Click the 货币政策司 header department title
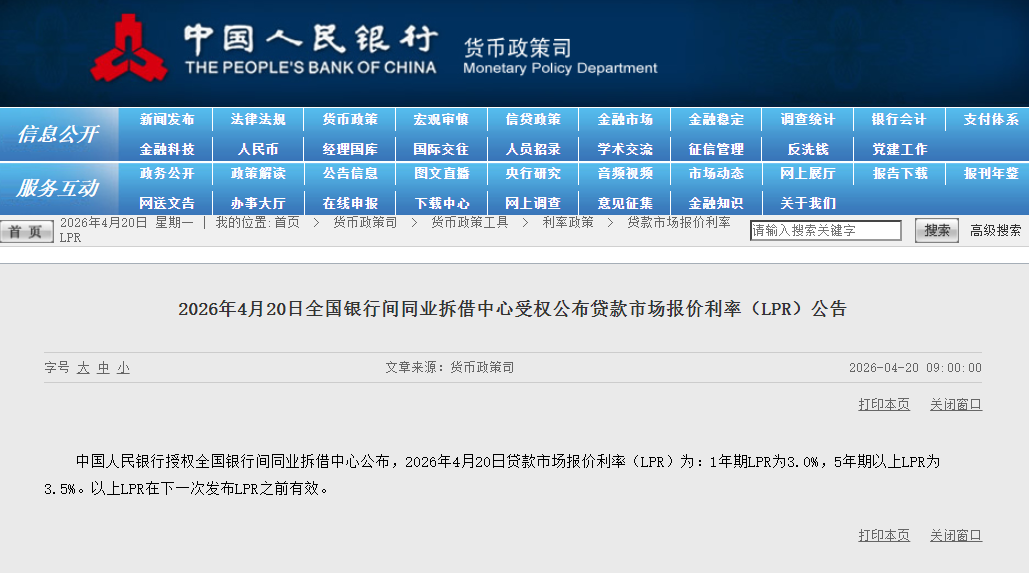Viewport: 1029px width, 573px height. point(518,48)
